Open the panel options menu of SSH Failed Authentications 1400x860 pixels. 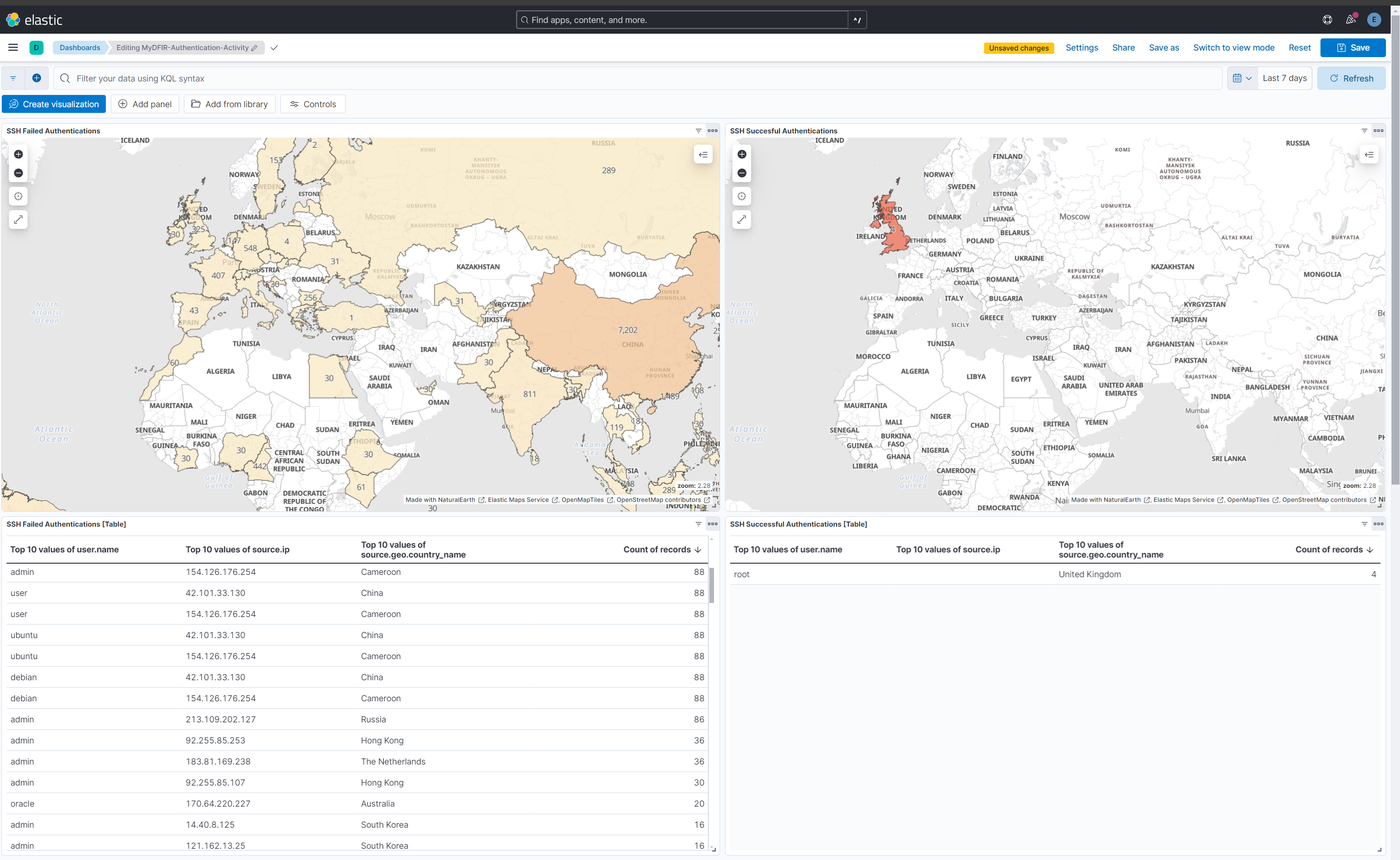[x=712, y=131]
